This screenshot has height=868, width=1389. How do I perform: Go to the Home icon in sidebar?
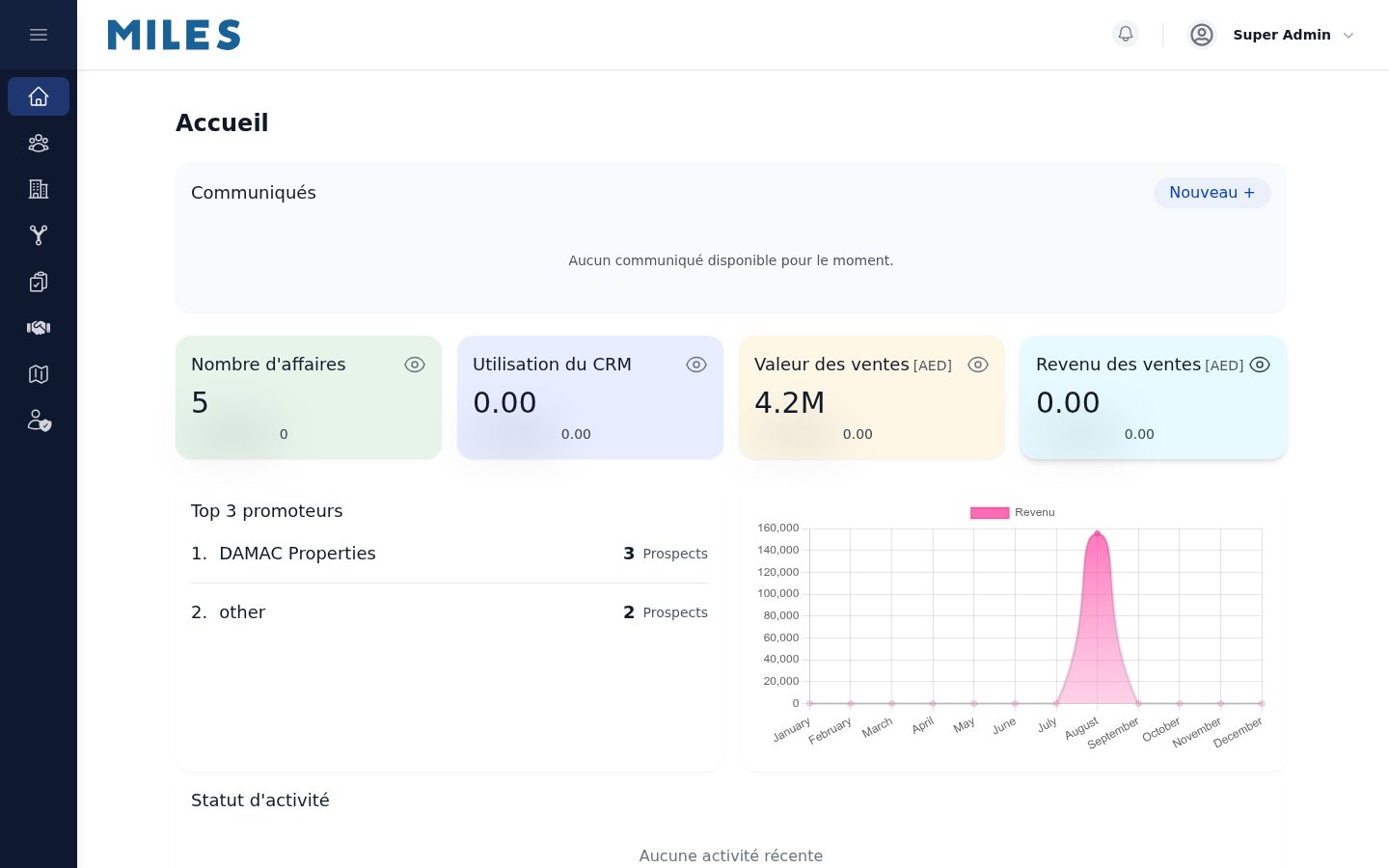39,96
